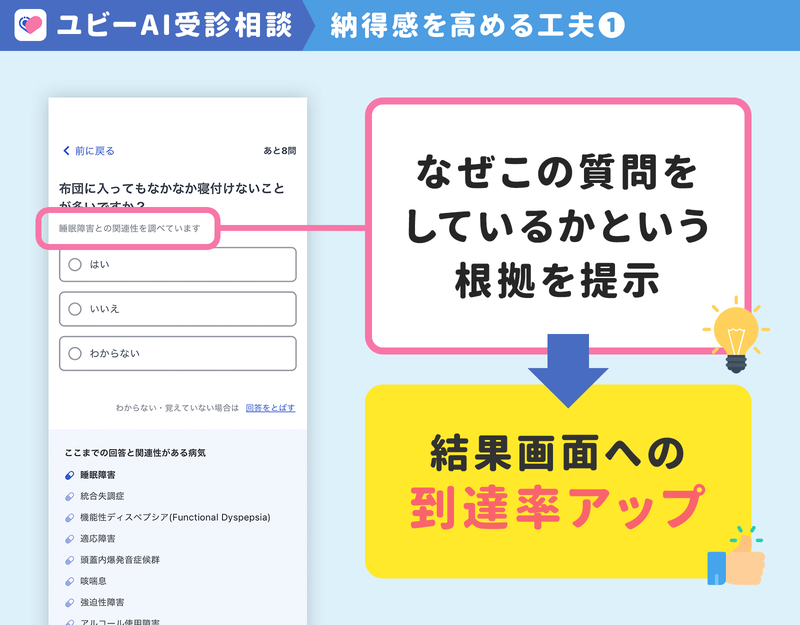Click the question text 布団に入ってもなかなか寝付けないこと
The height and width of the screenshot is (625, 800).
point(171,188)
